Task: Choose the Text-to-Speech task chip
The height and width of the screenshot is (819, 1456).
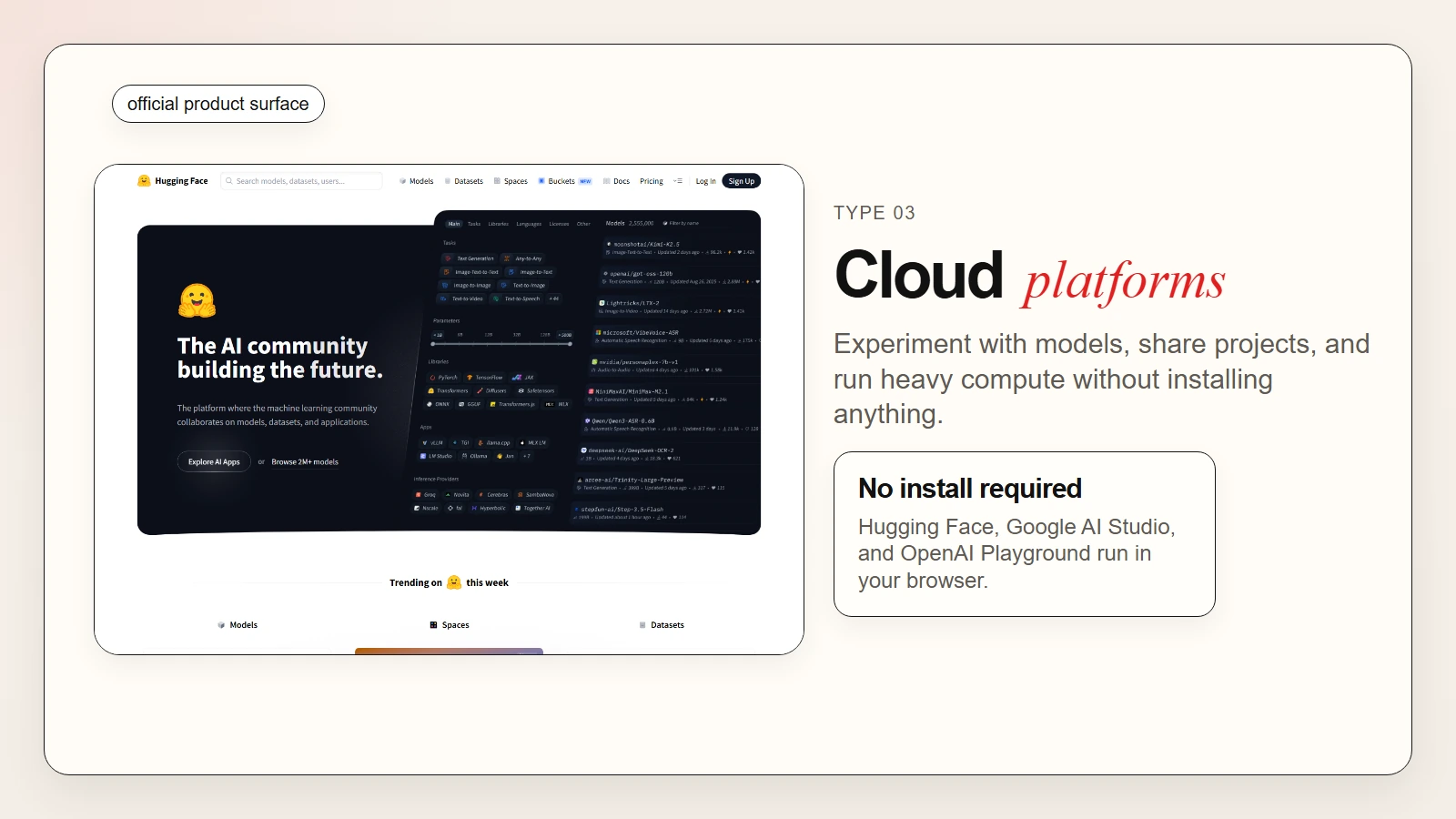Action: tap(517, 298)
